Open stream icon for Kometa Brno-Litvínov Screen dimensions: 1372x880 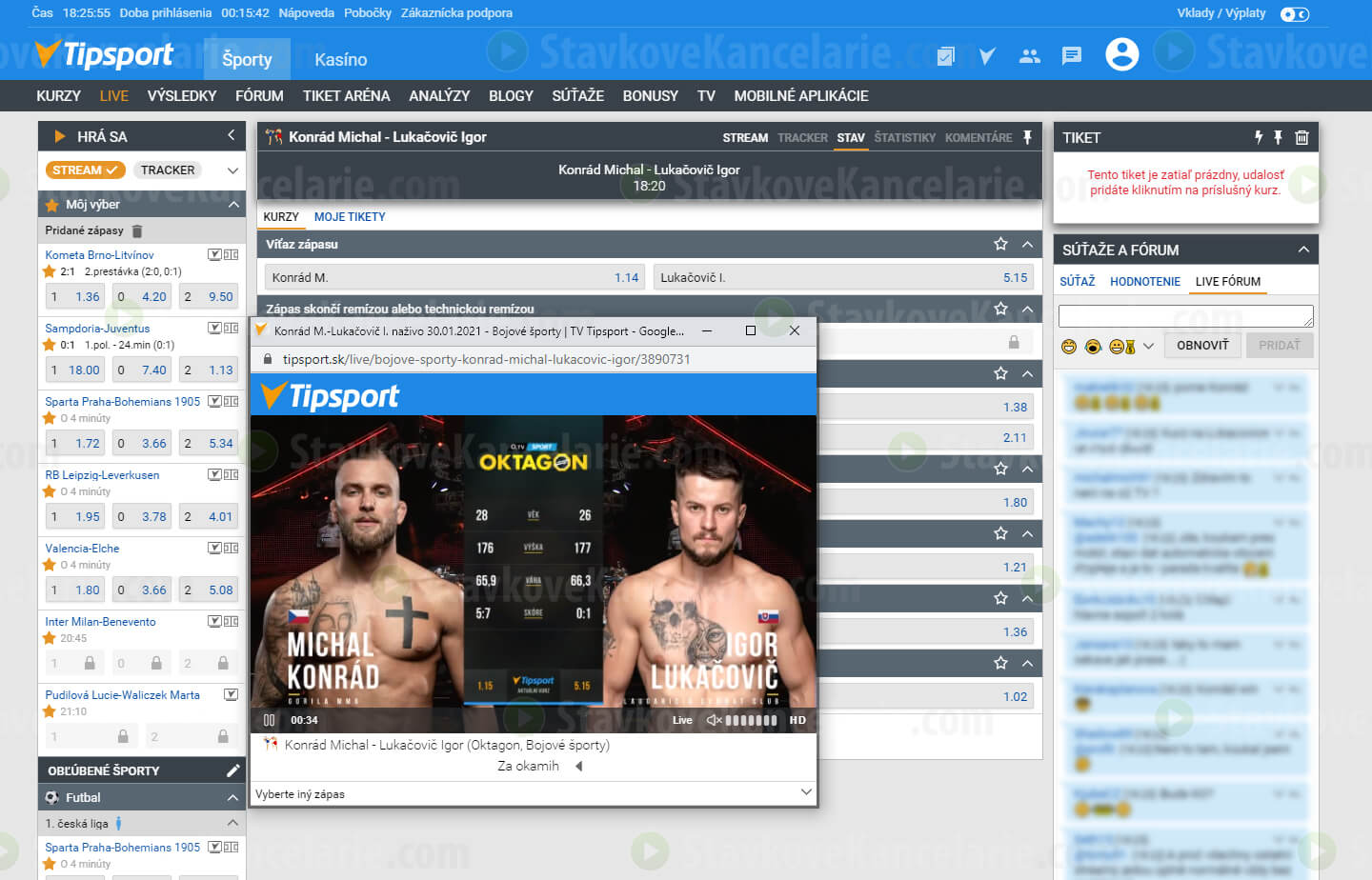[x=214, y=254]
